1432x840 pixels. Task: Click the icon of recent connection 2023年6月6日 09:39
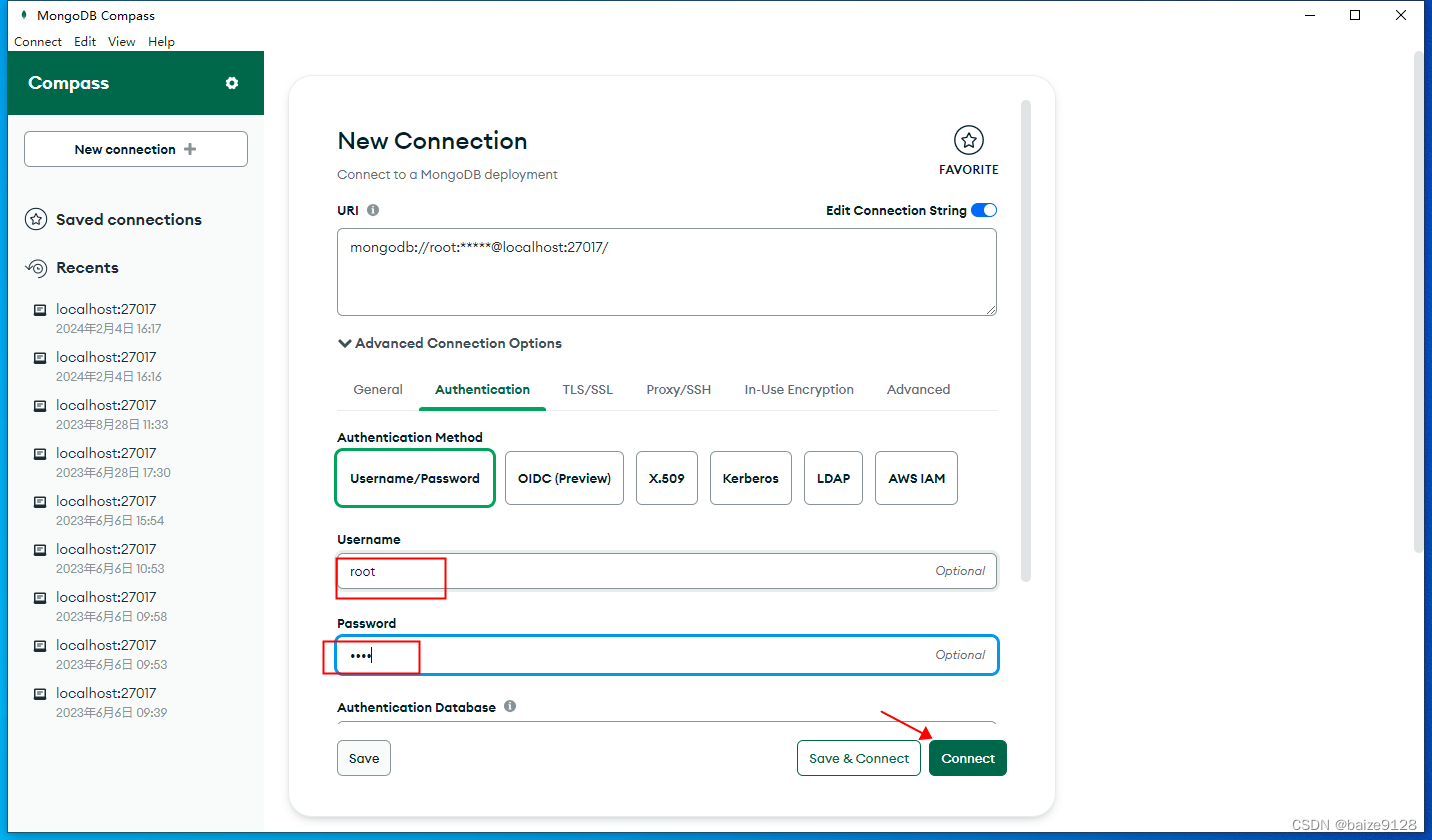click(40, 694)
